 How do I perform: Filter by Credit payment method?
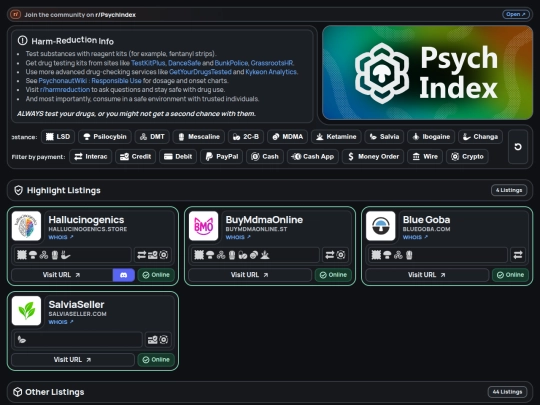(135, 157)
